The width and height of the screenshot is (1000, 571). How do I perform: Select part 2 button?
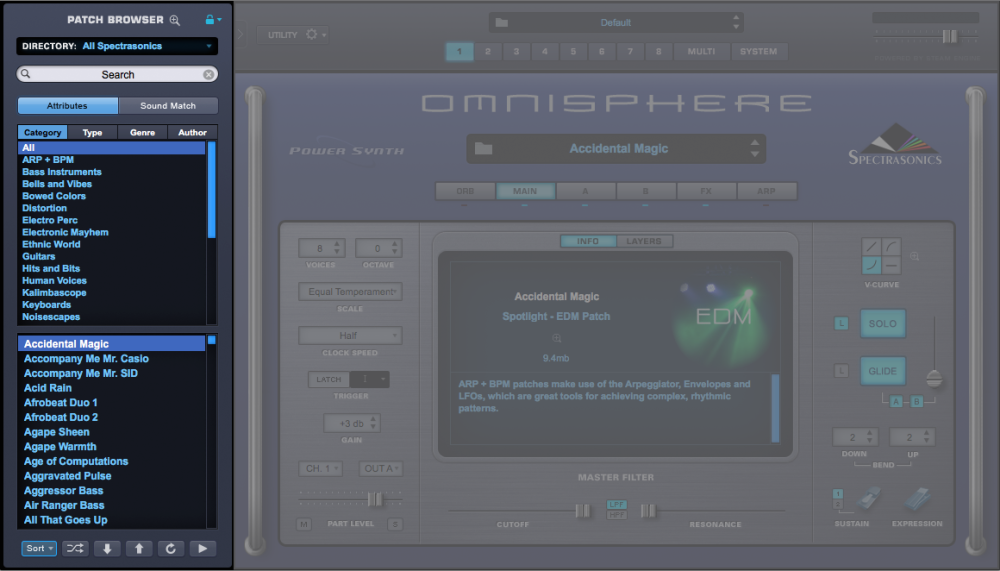488,52
